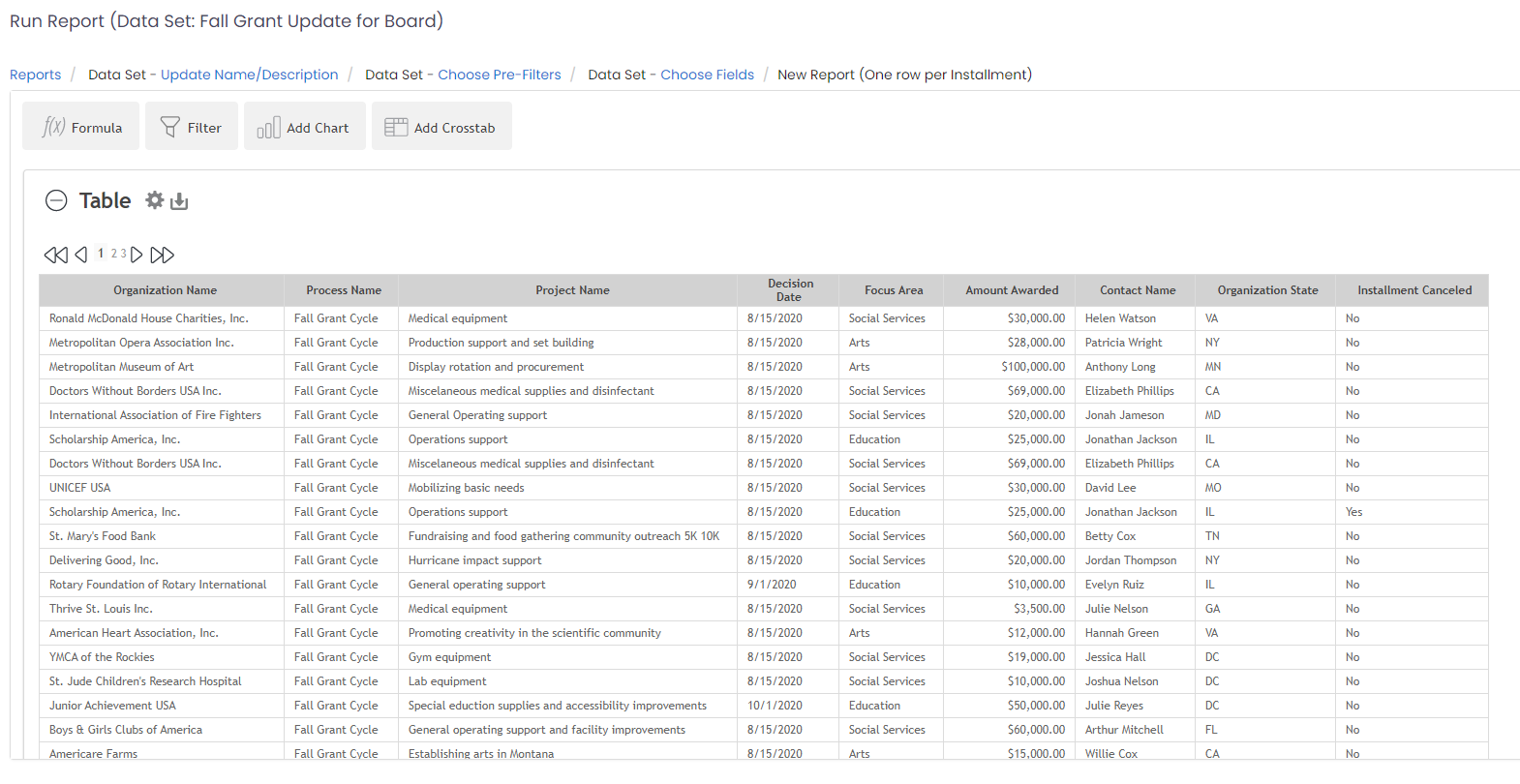Click contact name 'Arthur Mitchell'

(1135, 730)
